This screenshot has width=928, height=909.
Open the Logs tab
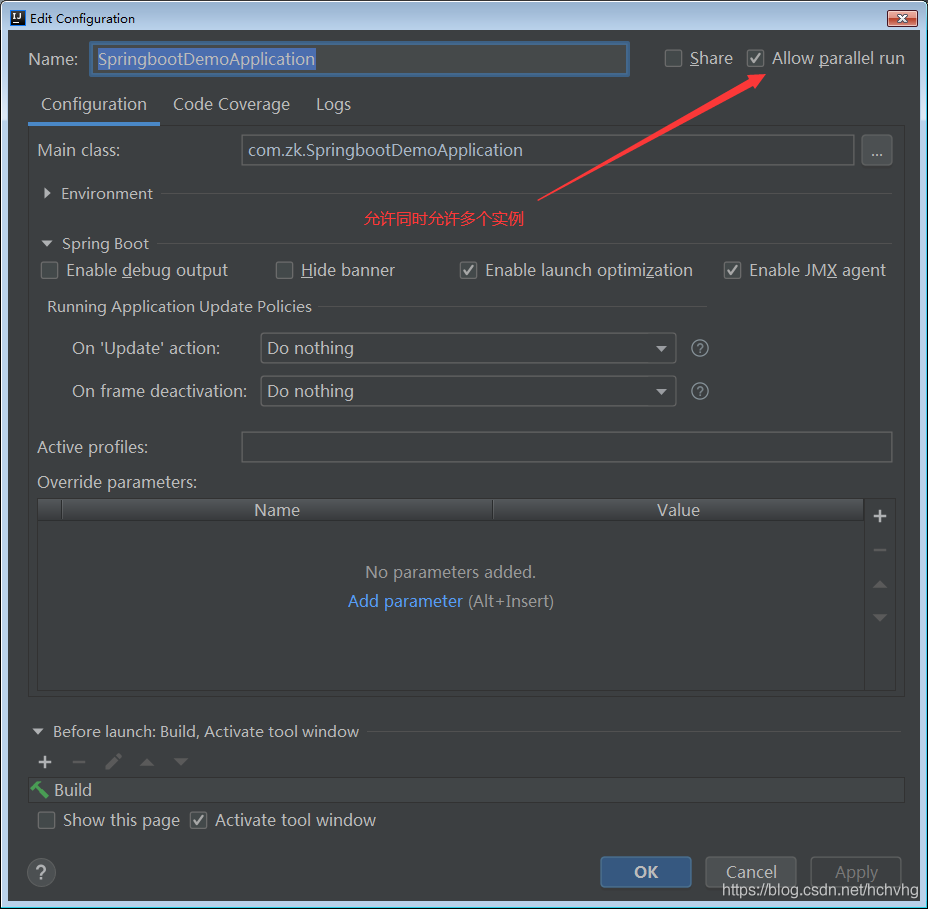coord(333,104)
